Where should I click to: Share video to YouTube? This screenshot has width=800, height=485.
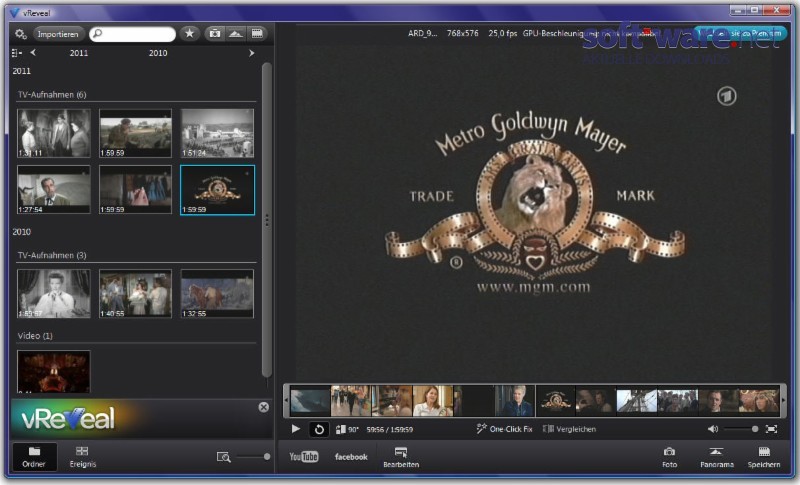304,456
